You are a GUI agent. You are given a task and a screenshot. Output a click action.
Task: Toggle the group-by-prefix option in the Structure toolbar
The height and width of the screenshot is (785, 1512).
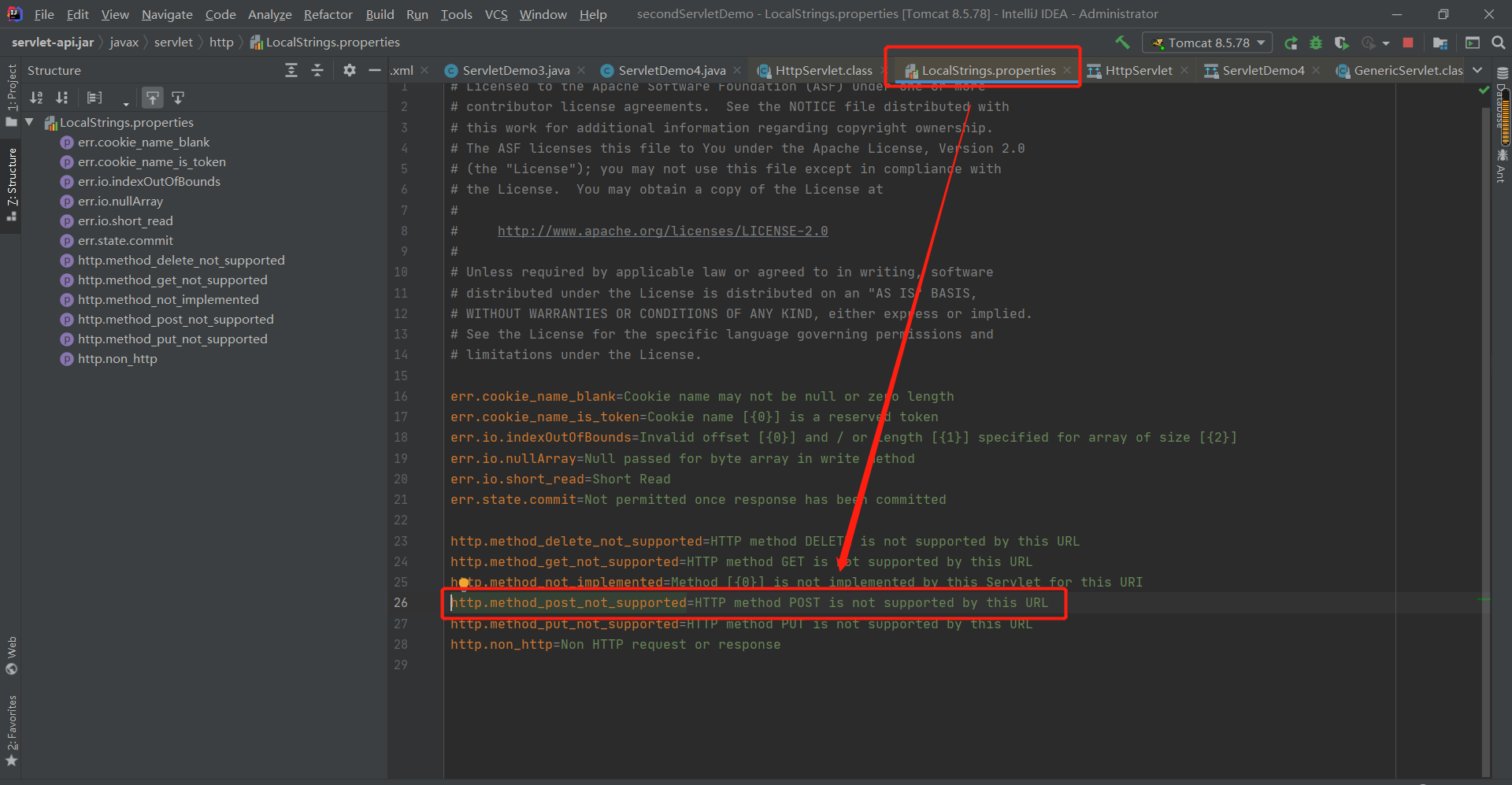pos(94,98)
